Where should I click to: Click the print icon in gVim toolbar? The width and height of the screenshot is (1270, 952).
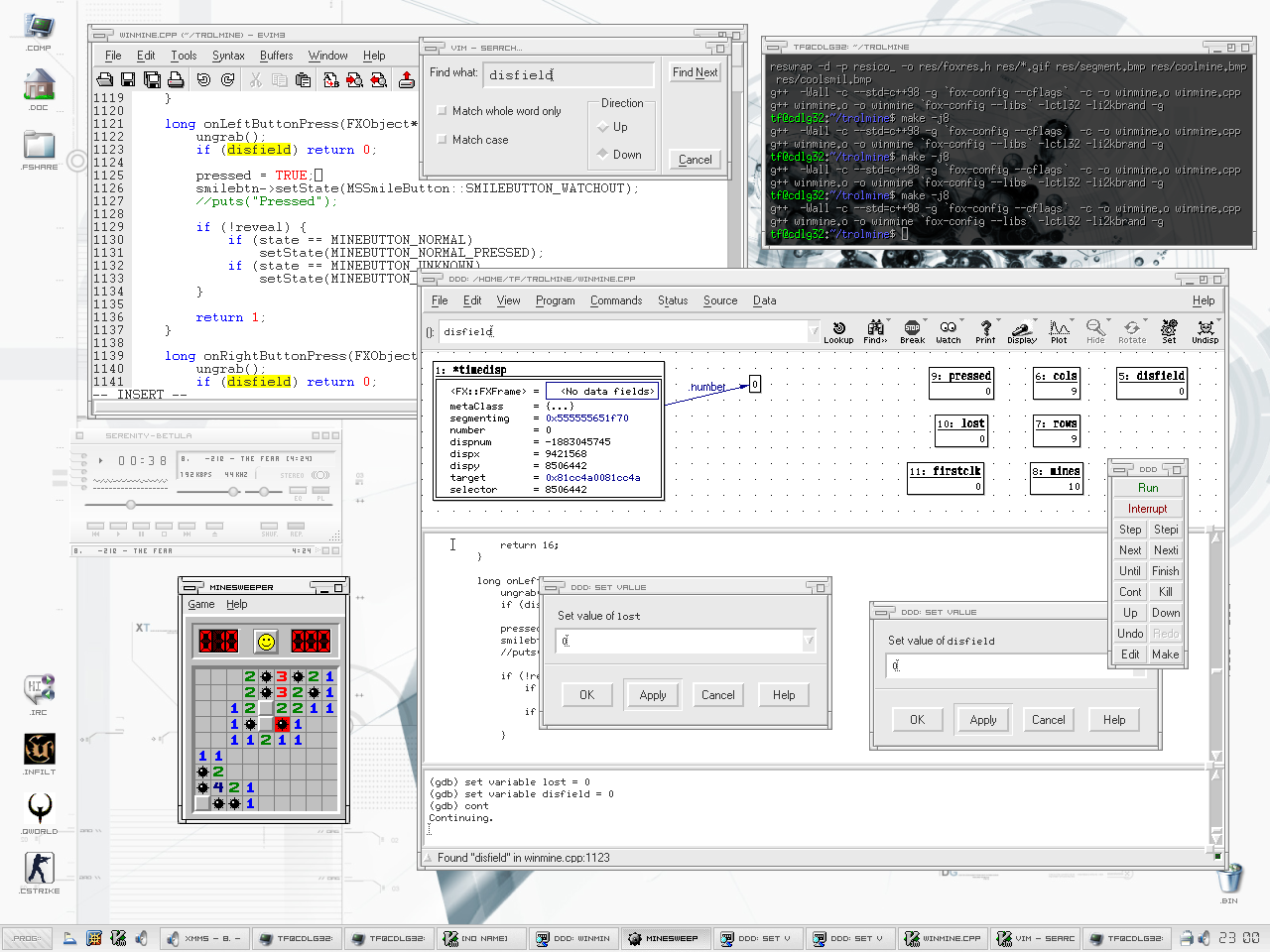point(176,79)
